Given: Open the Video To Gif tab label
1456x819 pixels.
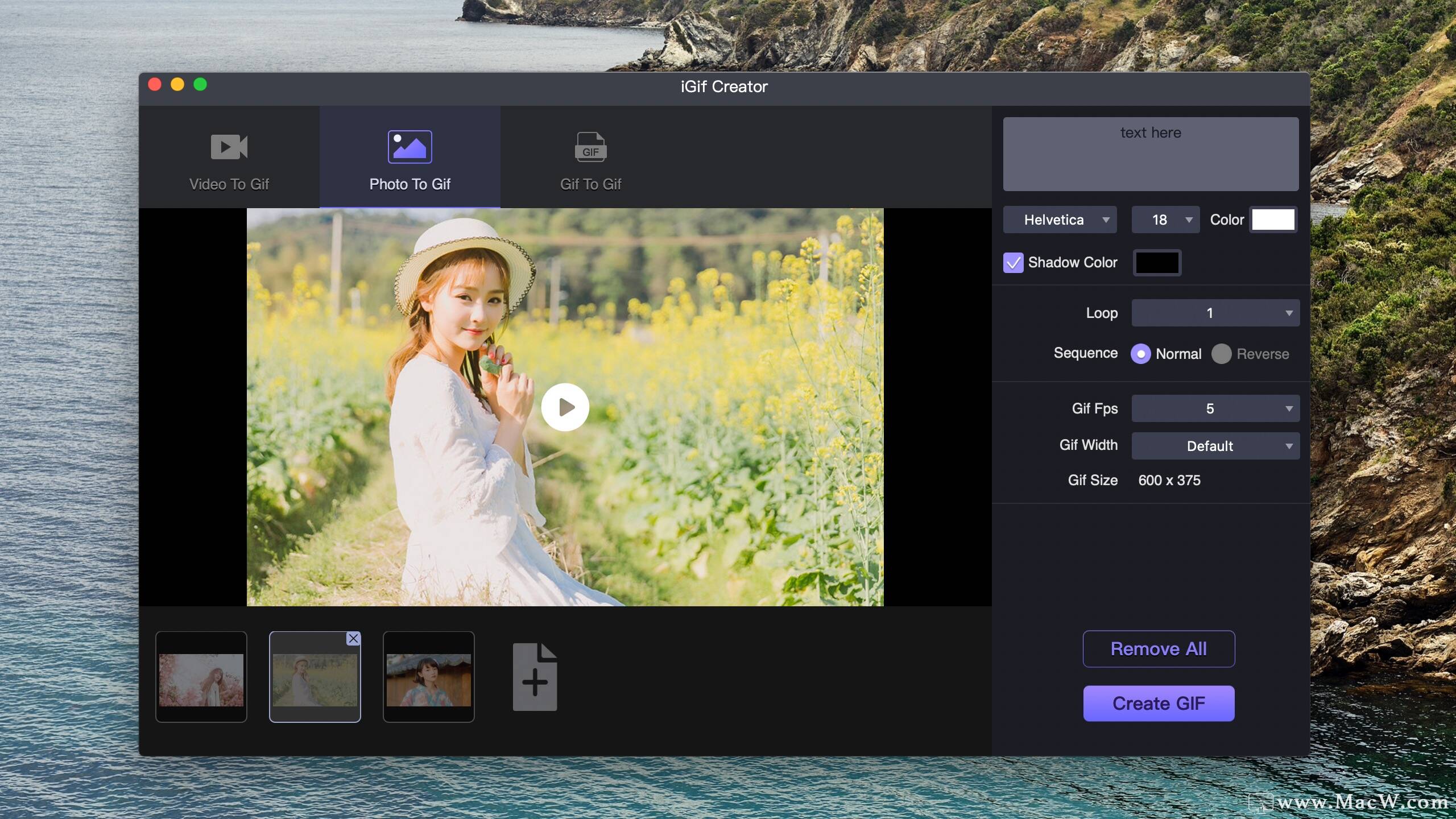Looking at the screenshot, I should [x=229, y=184].
